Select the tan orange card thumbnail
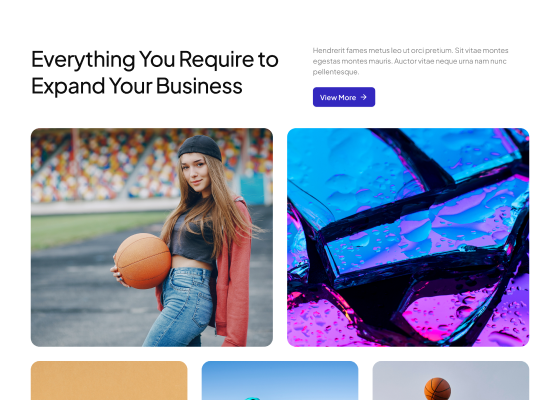560x400 pixels. [109, 380]
